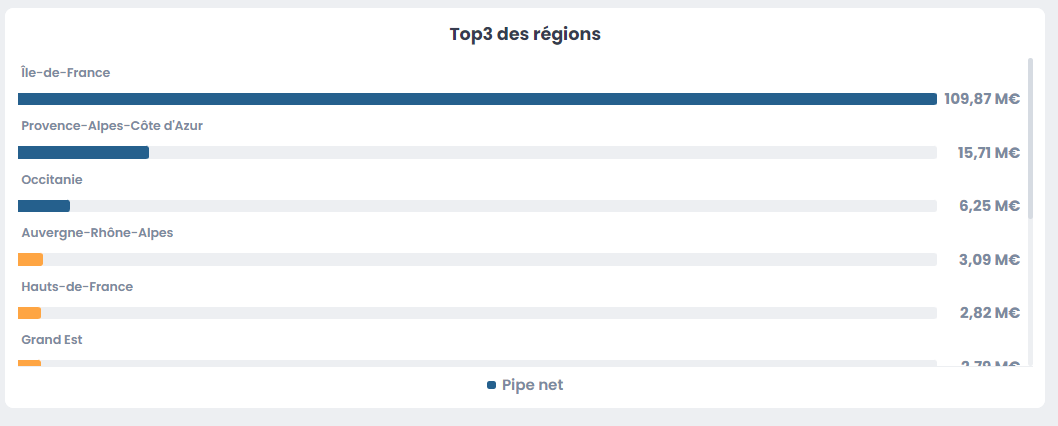The width and height of the screenshot is (1058, 426).
Task: Click the vertical scrollbar thumb
Action: [x=1030, y=130]
